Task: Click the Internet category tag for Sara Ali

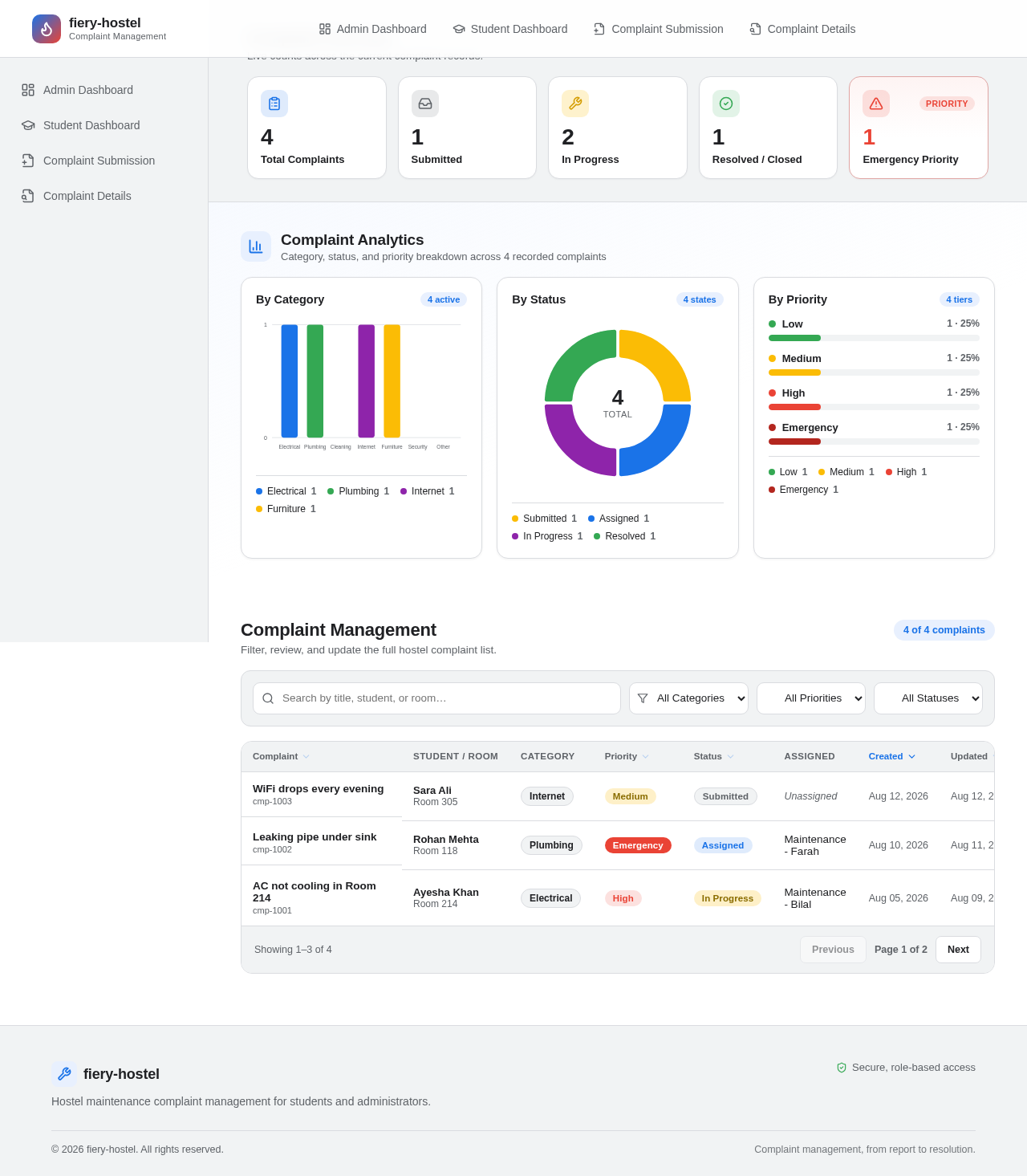Action: pos(547,796)
